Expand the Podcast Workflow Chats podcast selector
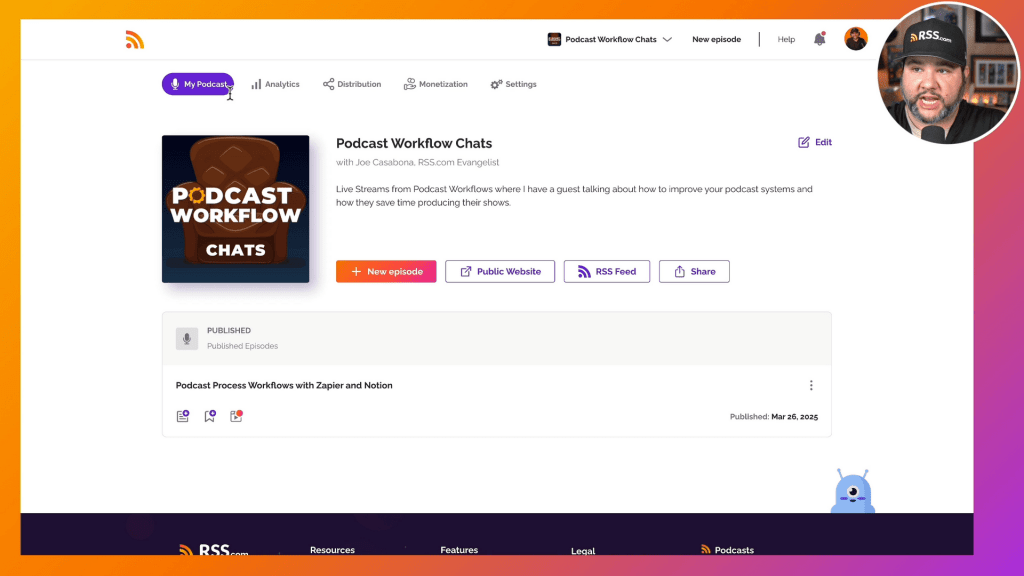Viewport: 1024px width, 576px height. point(610,39)
